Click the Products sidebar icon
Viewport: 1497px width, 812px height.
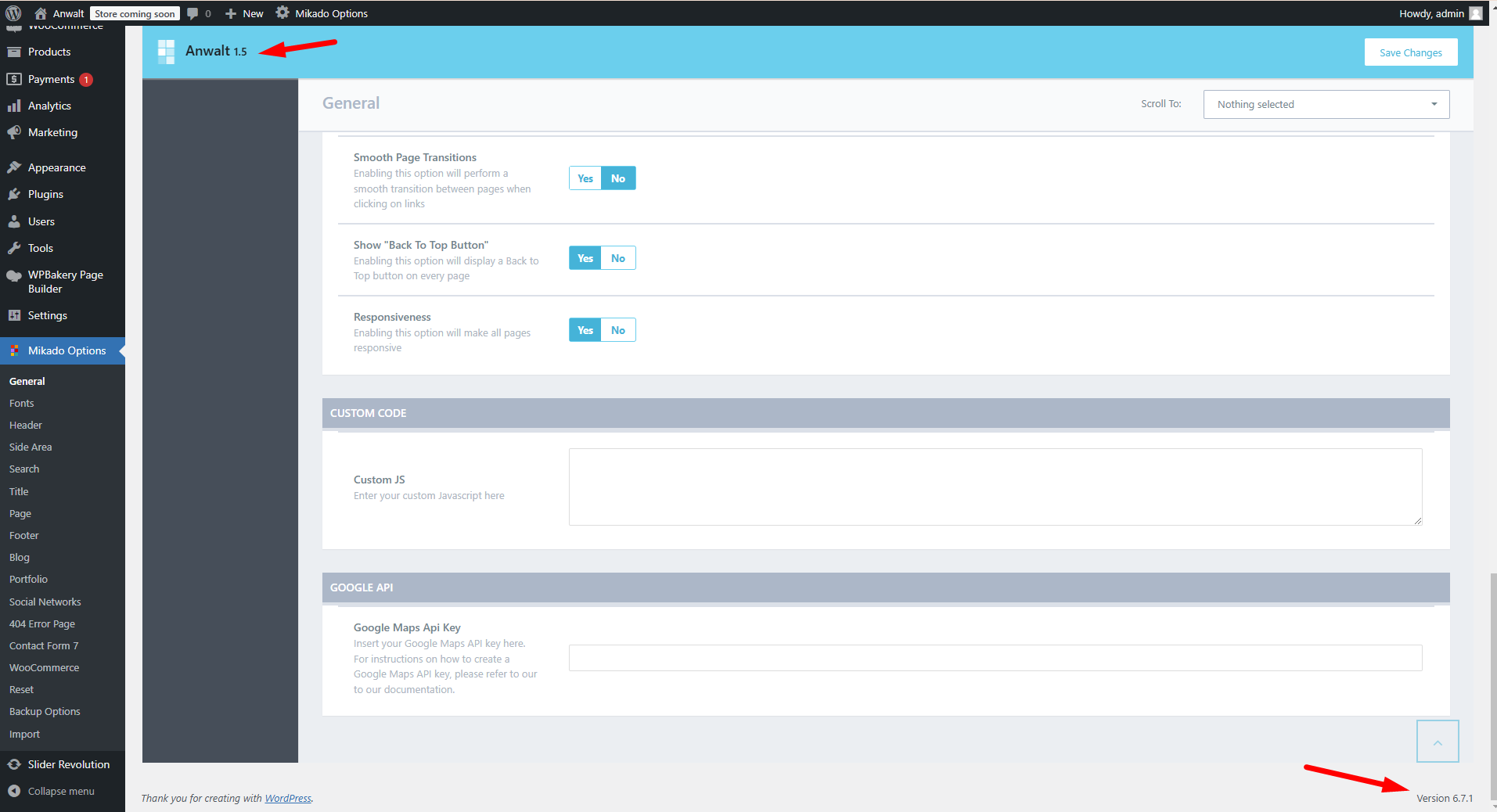click(x=14, y=52)
